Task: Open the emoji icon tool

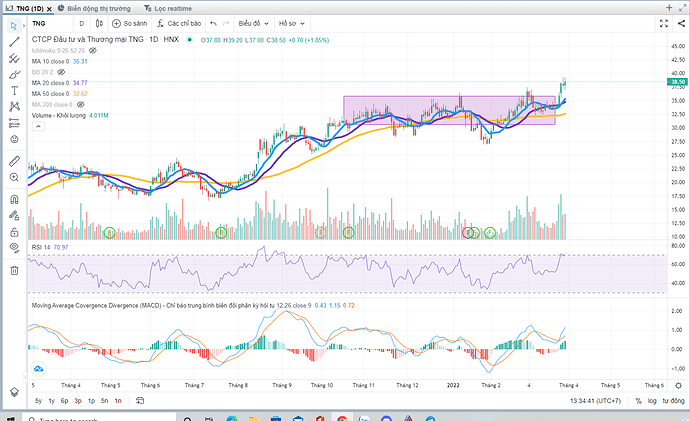Action: click(13, 138)
